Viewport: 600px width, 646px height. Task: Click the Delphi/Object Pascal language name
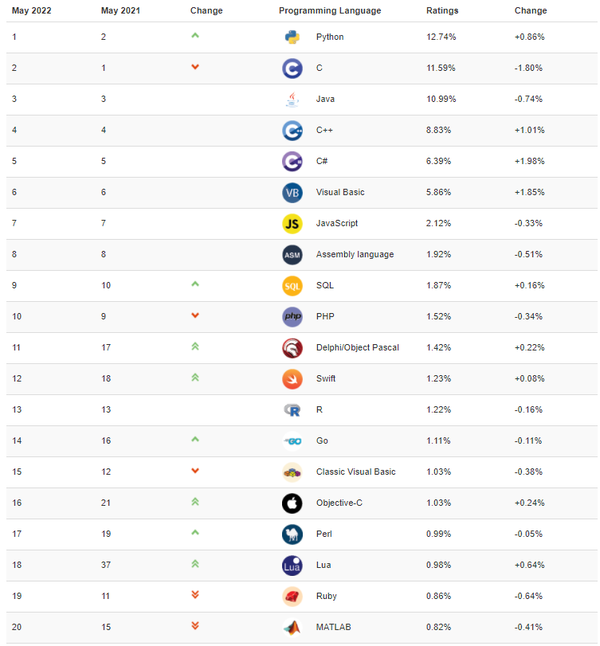click(x=357, y=347)
